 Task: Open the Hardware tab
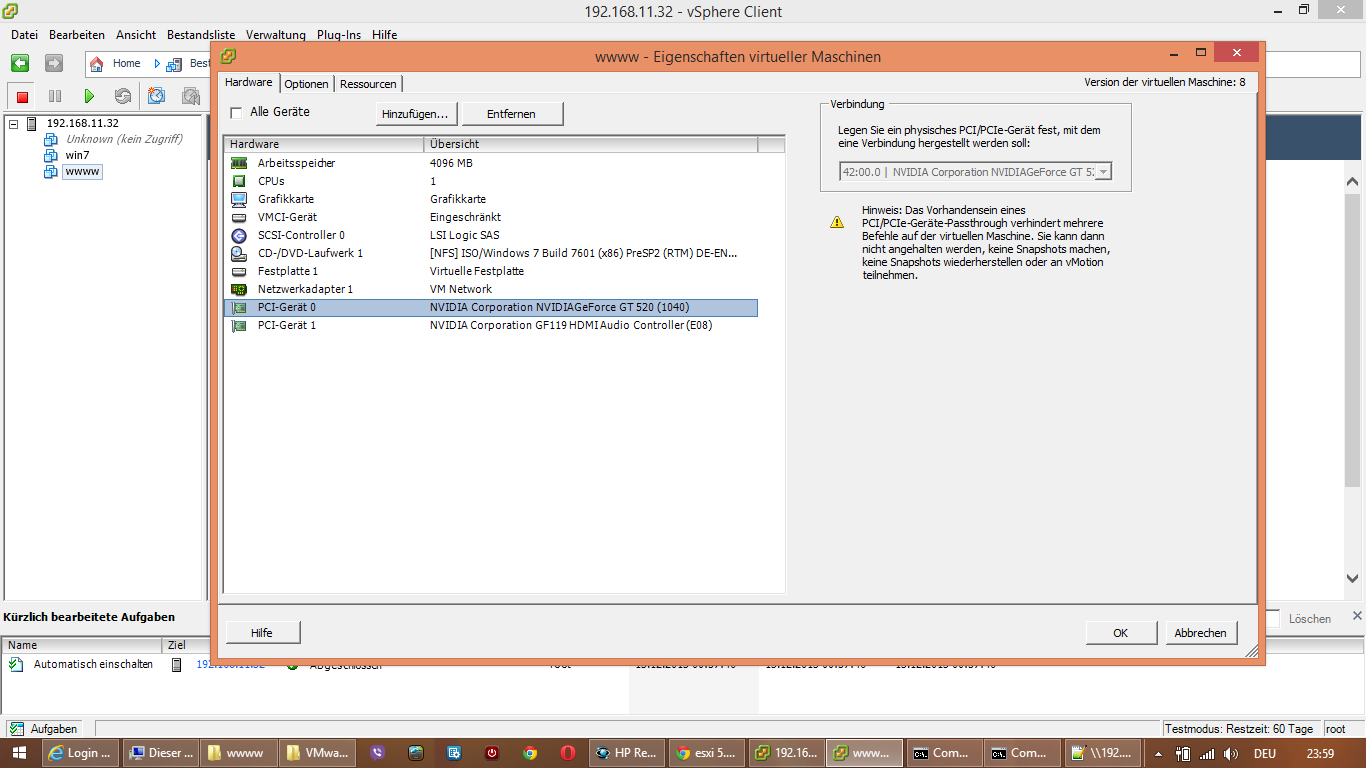[249, 82]
